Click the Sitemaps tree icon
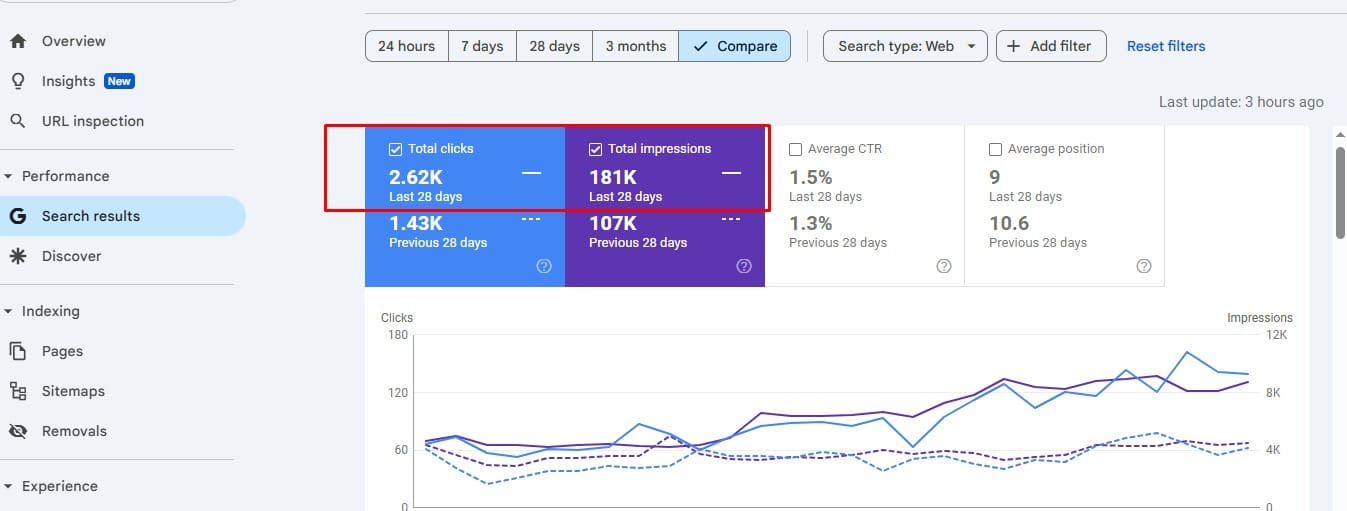The image size is (1347, 511). pos(17,391)
